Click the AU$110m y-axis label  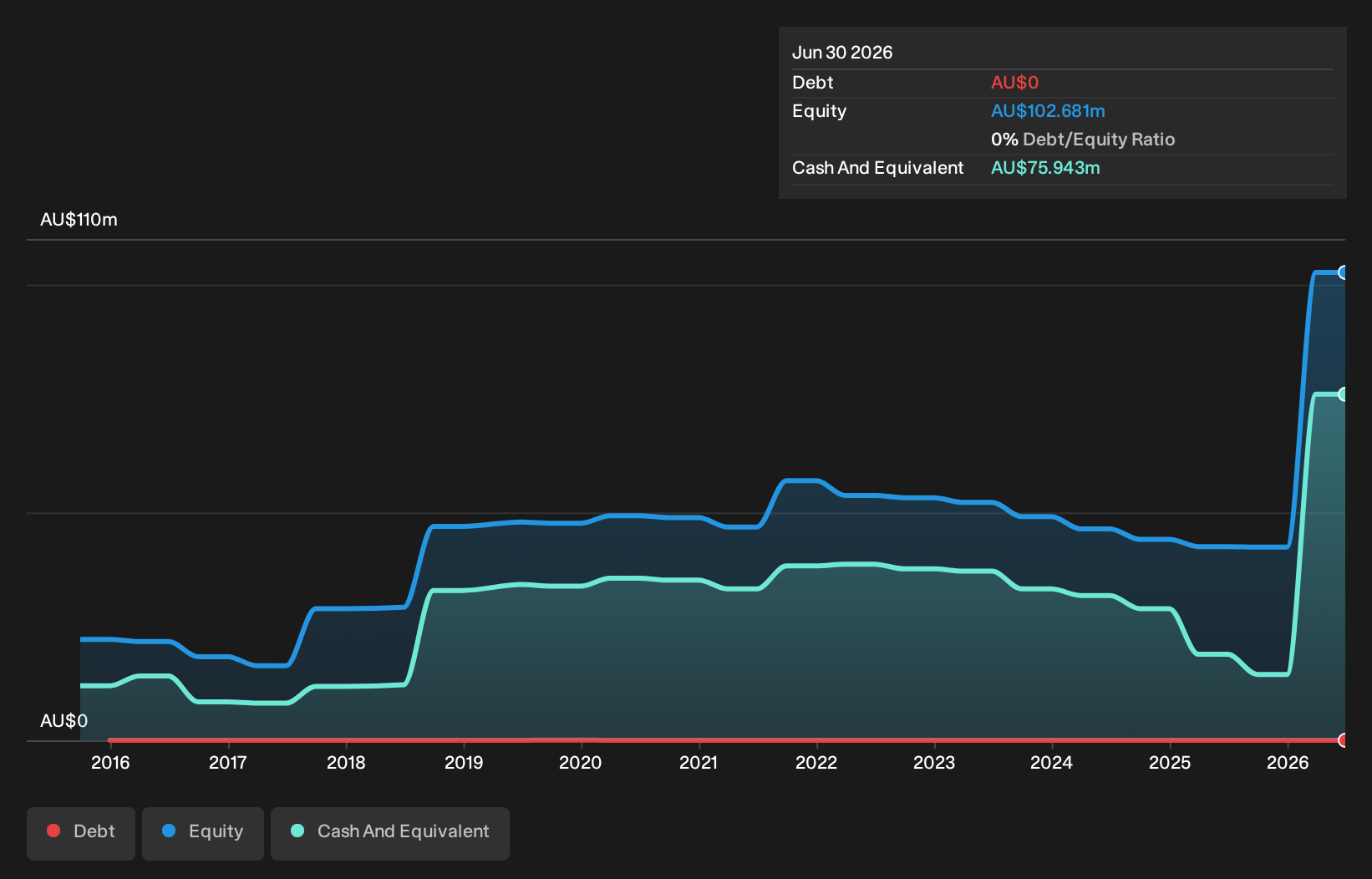click(x=79, y=220)
